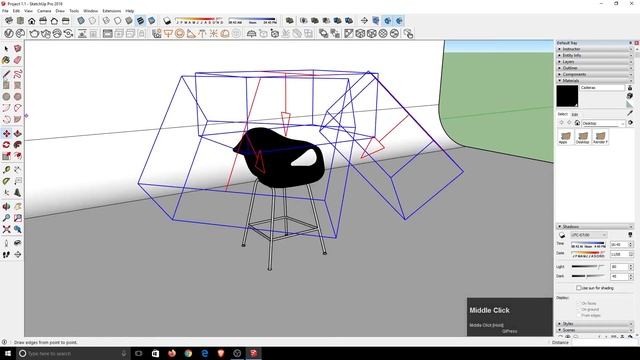
Task: Toggle the On faces display checkbox
Action: click(x=578, y=303)
